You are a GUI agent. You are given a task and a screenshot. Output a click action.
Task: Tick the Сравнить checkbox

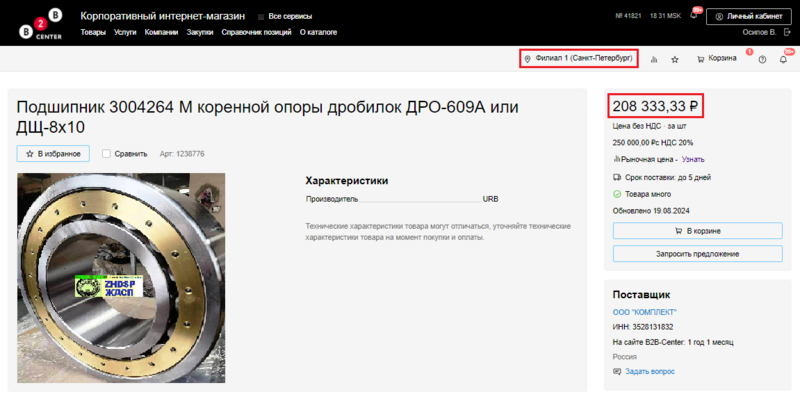pyautogui.click(x=106, y=154)
